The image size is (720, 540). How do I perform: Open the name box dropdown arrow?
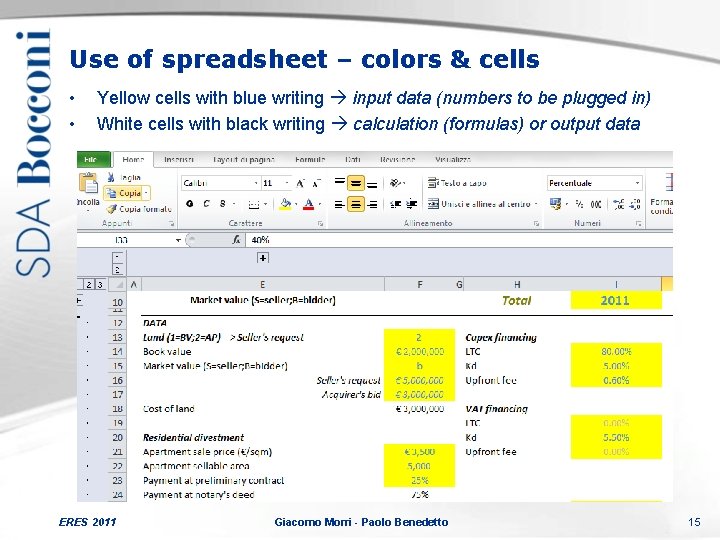178,240
